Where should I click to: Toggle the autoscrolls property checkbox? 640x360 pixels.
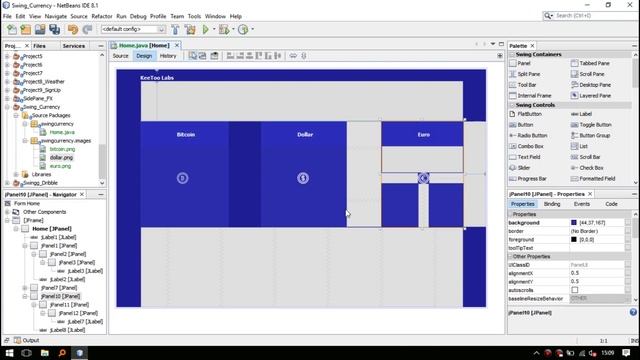click(x=575, y=290)
